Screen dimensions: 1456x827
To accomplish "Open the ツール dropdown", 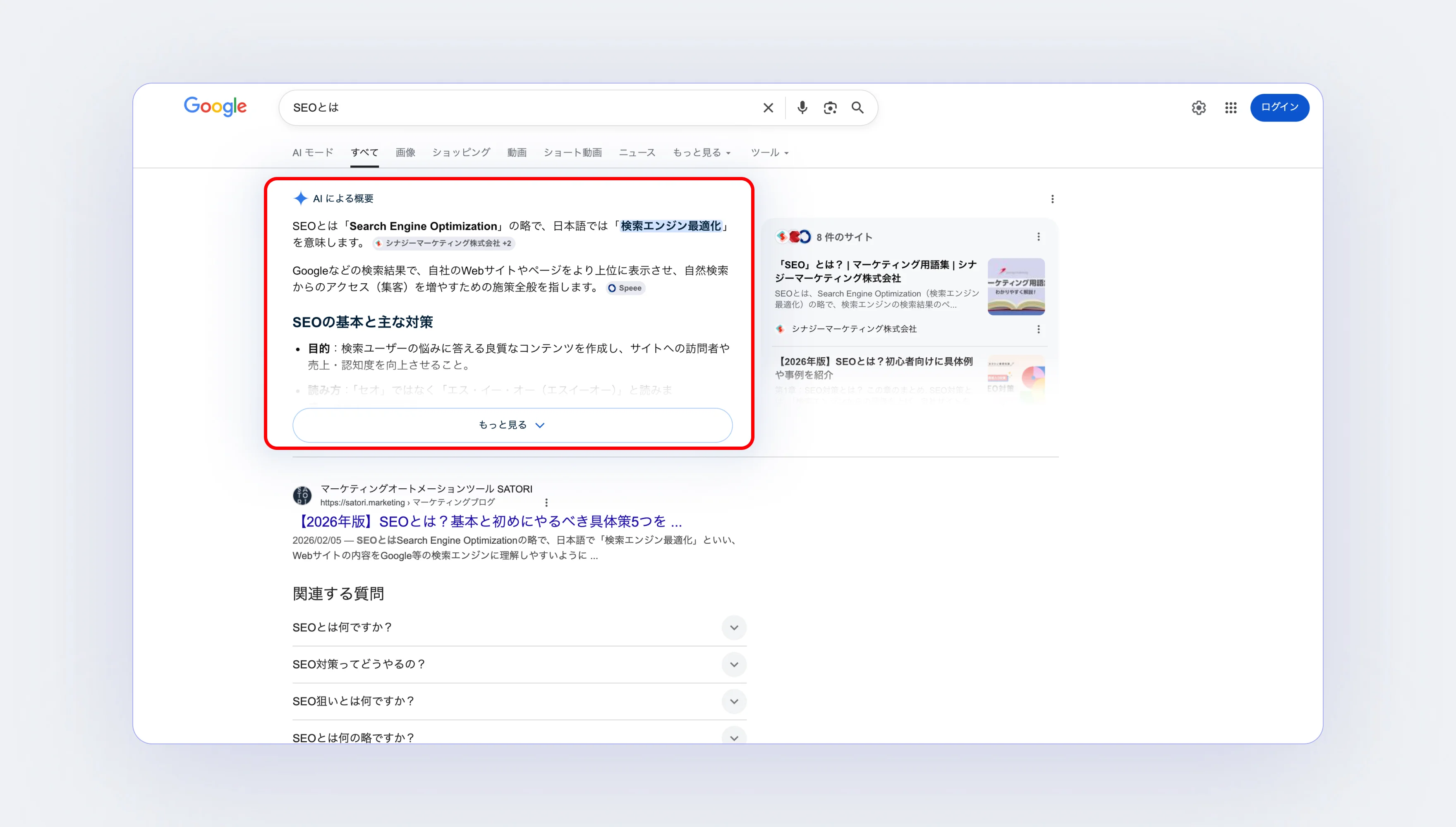I will [x=770, y=153].
